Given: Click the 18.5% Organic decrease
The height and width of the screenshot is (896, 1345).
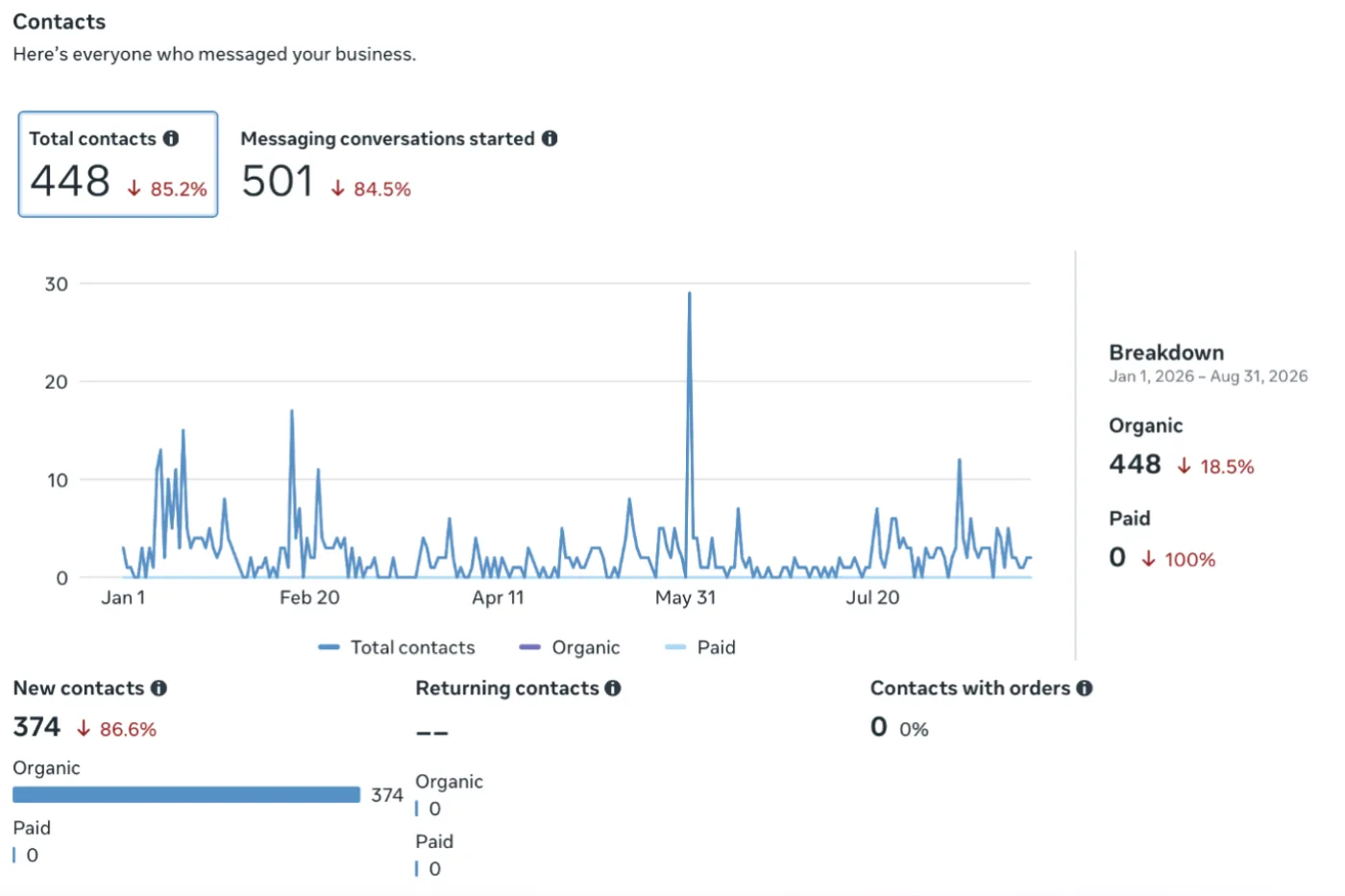Looking at the screenshot, I should pyautogui.click(x=1215, y=467).
